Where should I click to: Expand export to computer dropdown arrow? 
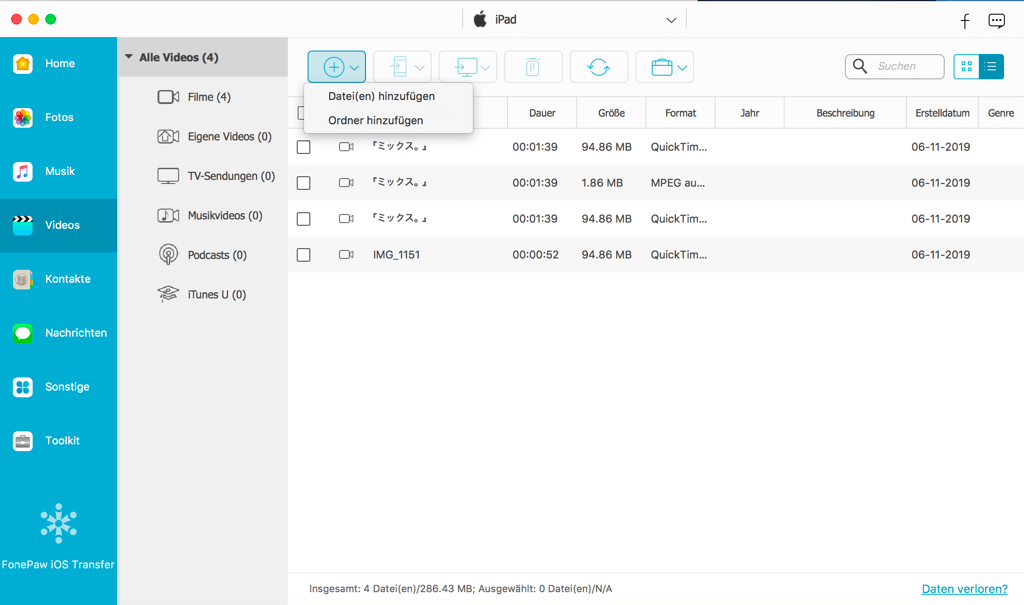(x=485, y=67)
